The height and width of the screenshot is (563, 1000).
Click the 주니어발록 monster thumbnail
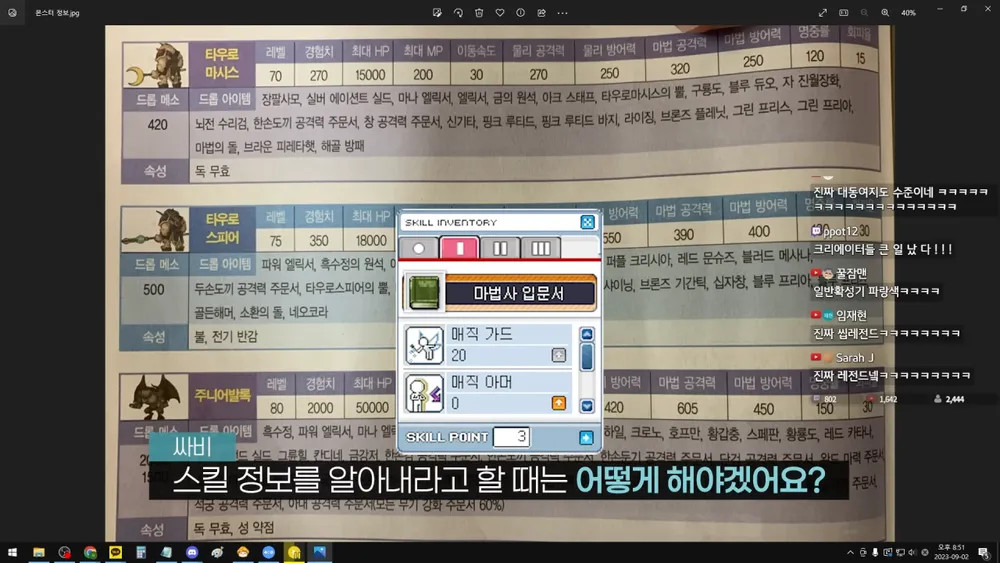click(x=154, y=397)
